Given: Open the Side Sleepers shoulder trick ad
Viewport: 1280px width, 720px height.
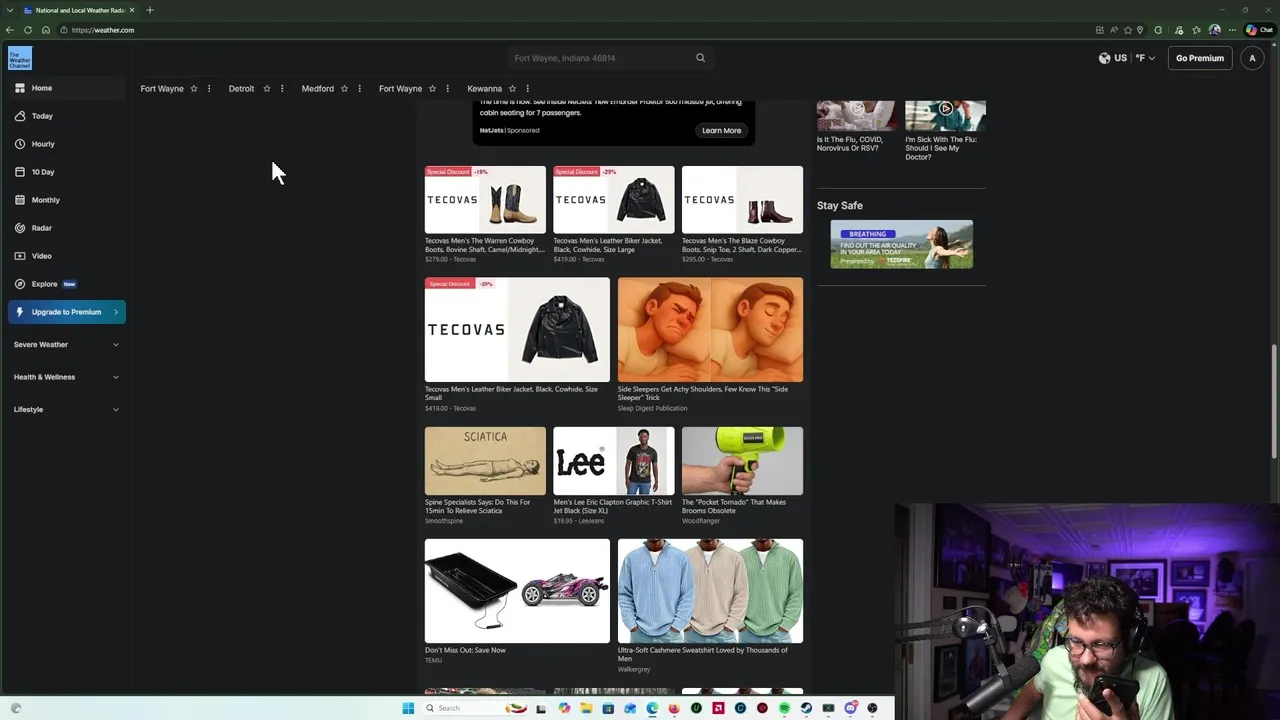Looking at the screenshot, I should click(710, 345).
